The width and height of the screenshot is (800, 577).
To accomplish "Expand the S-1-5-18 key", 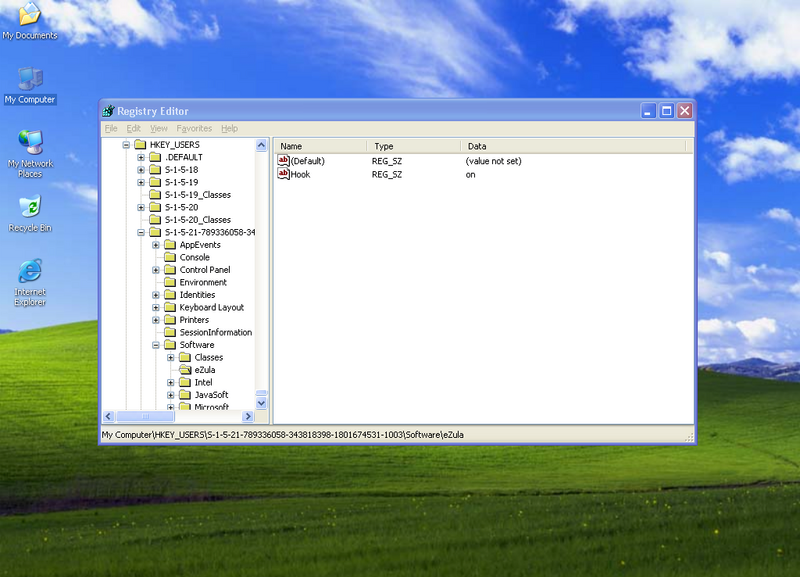I will [141, 170].
